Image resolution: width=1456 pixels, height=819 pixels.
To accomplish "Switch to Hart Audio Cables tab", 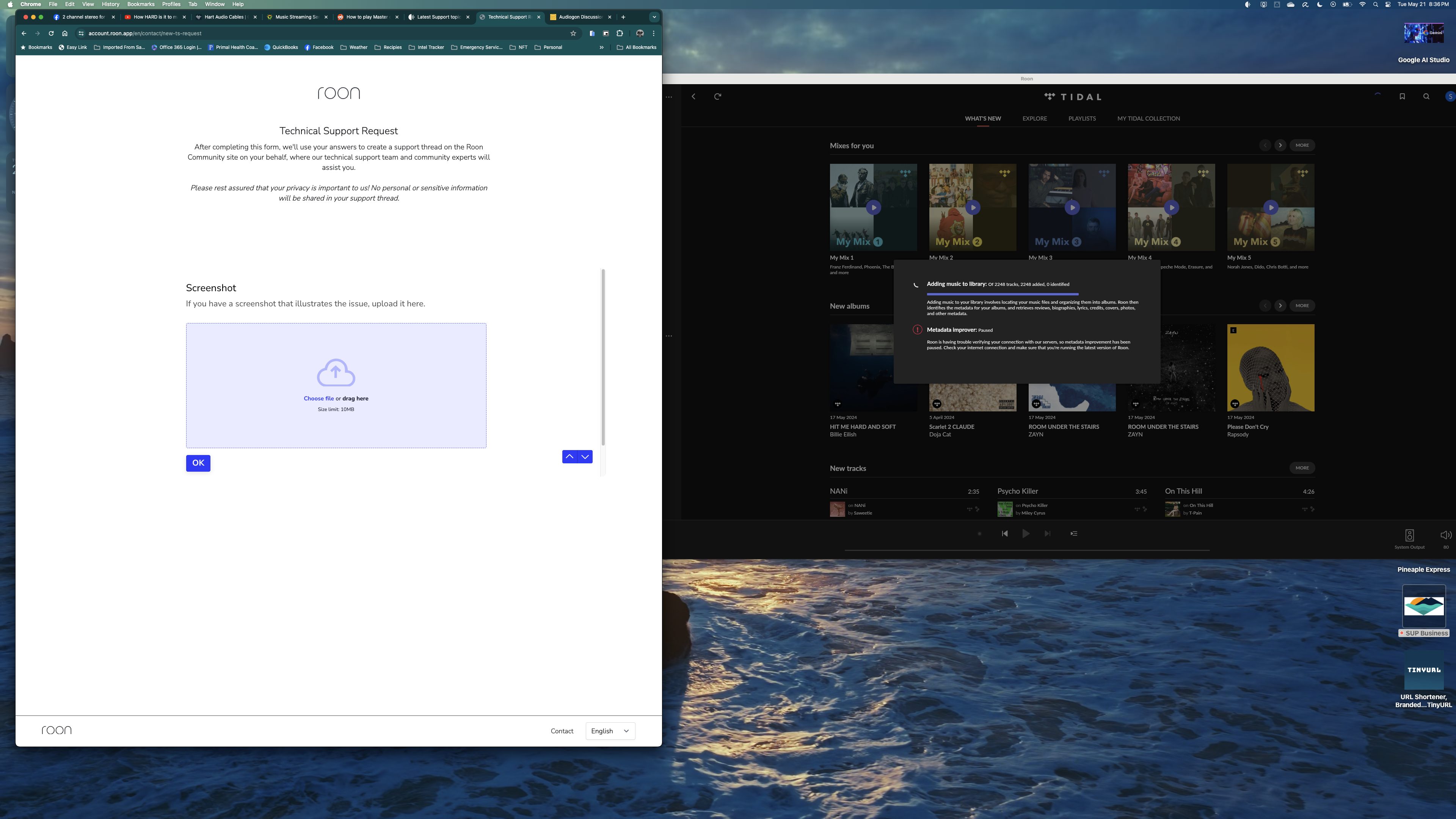I will coord(226,17).
